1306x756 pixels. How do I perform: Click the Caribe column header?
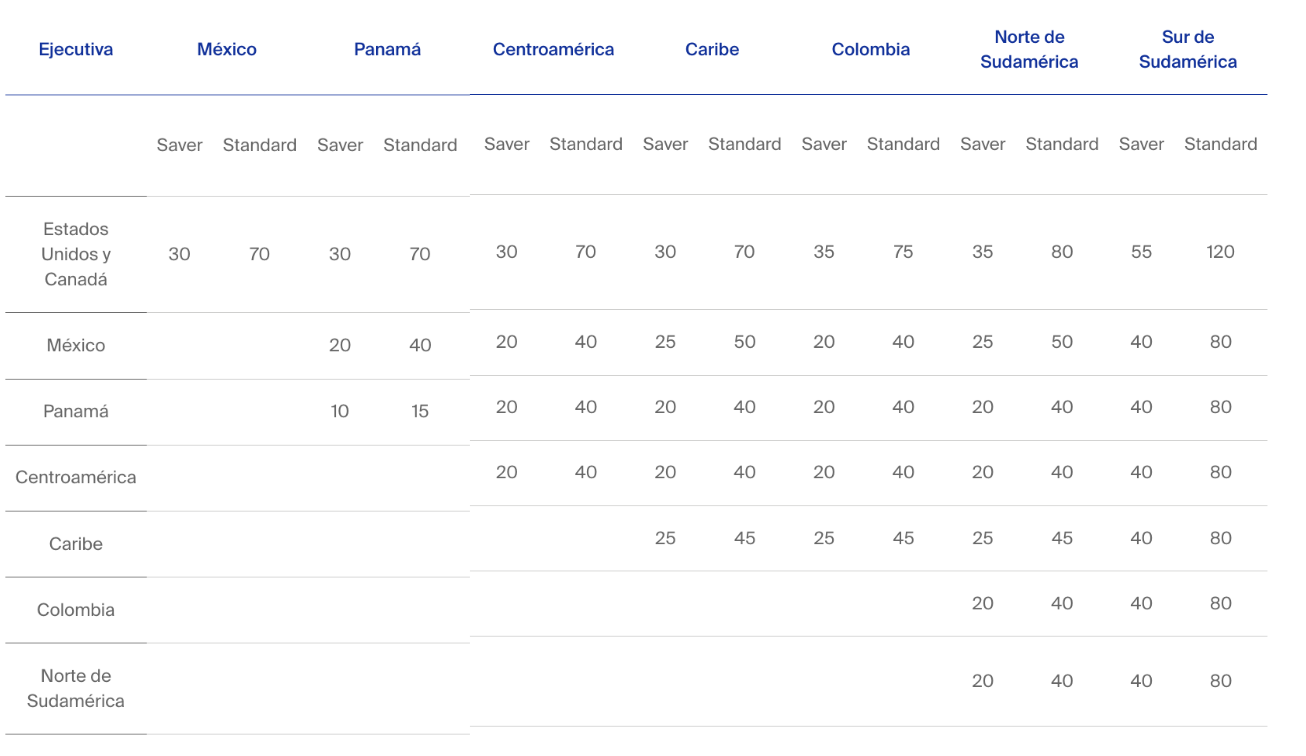(712, 49)
